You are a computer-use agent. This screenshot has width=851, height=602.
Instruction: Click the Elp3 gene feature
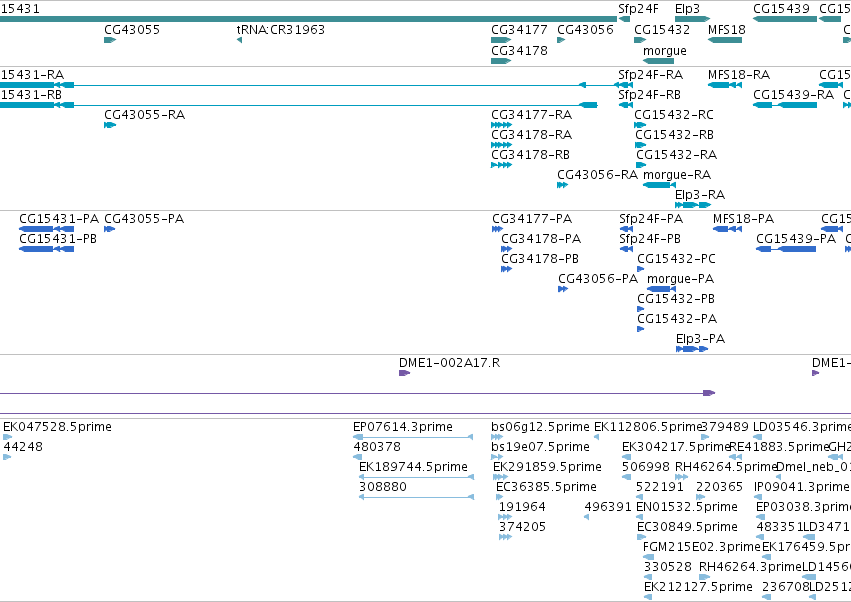click(693, 19)
